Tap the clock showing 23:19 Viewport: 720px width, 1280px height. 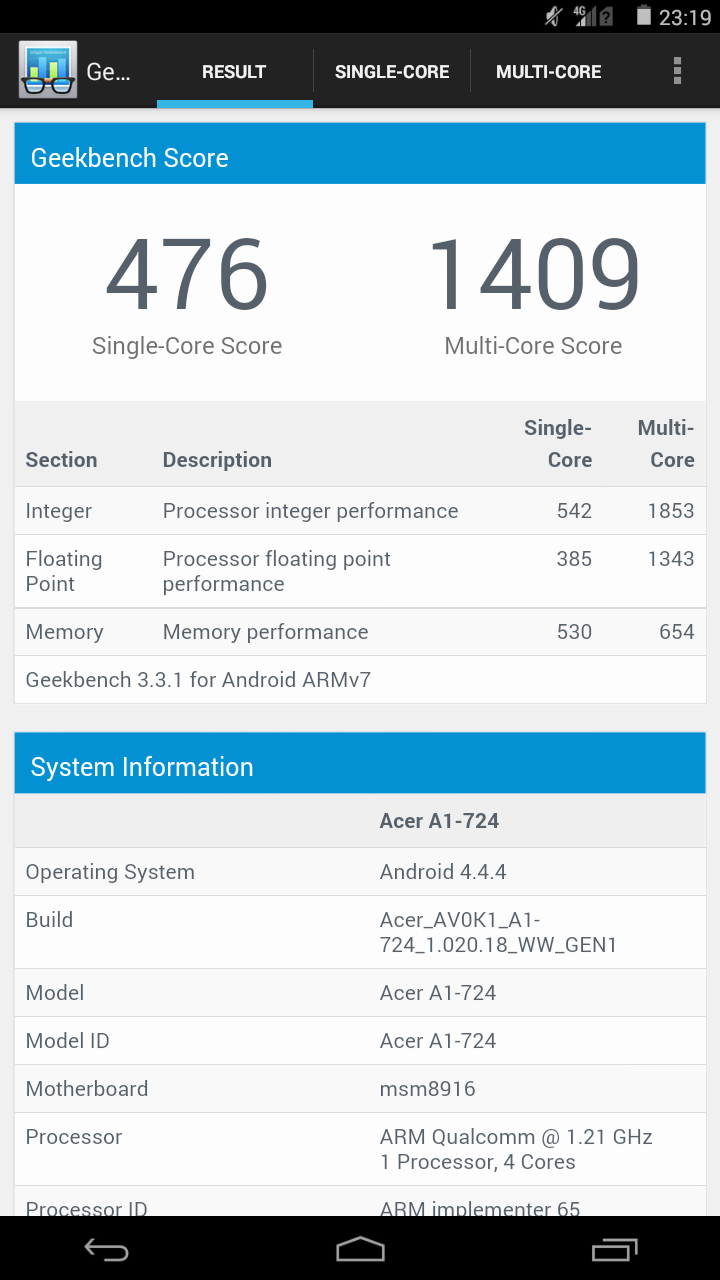click(x=685, y=17)
